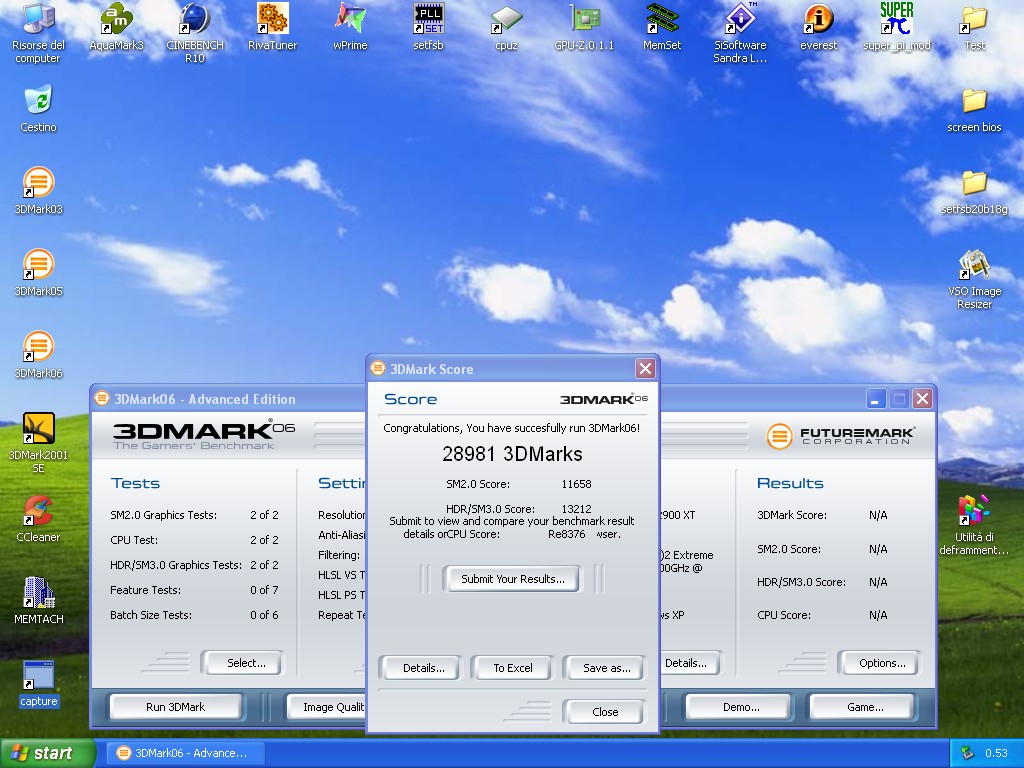1024x768 pixels.
Task: Select the screen bios folder
Action: click(x=974, y=110)
